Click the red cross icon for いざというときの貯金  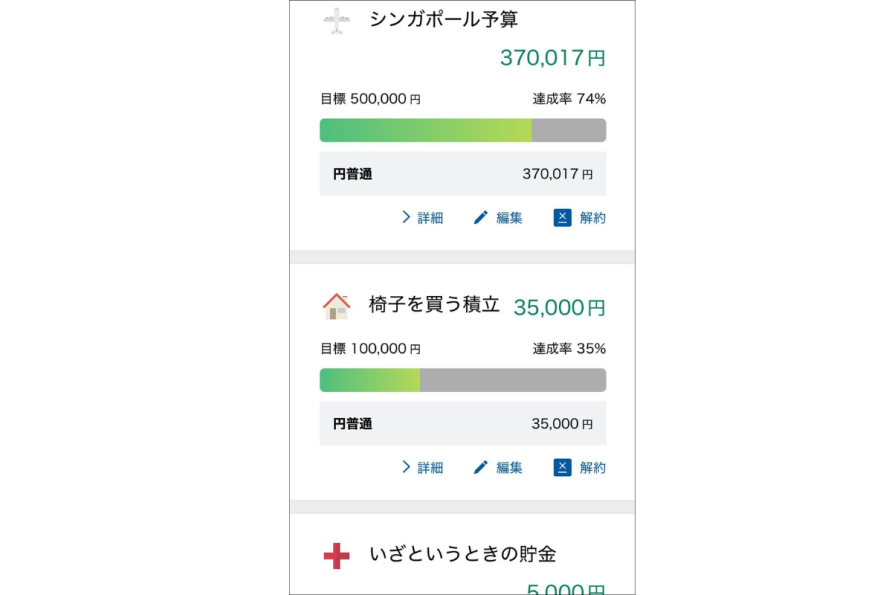337,556
